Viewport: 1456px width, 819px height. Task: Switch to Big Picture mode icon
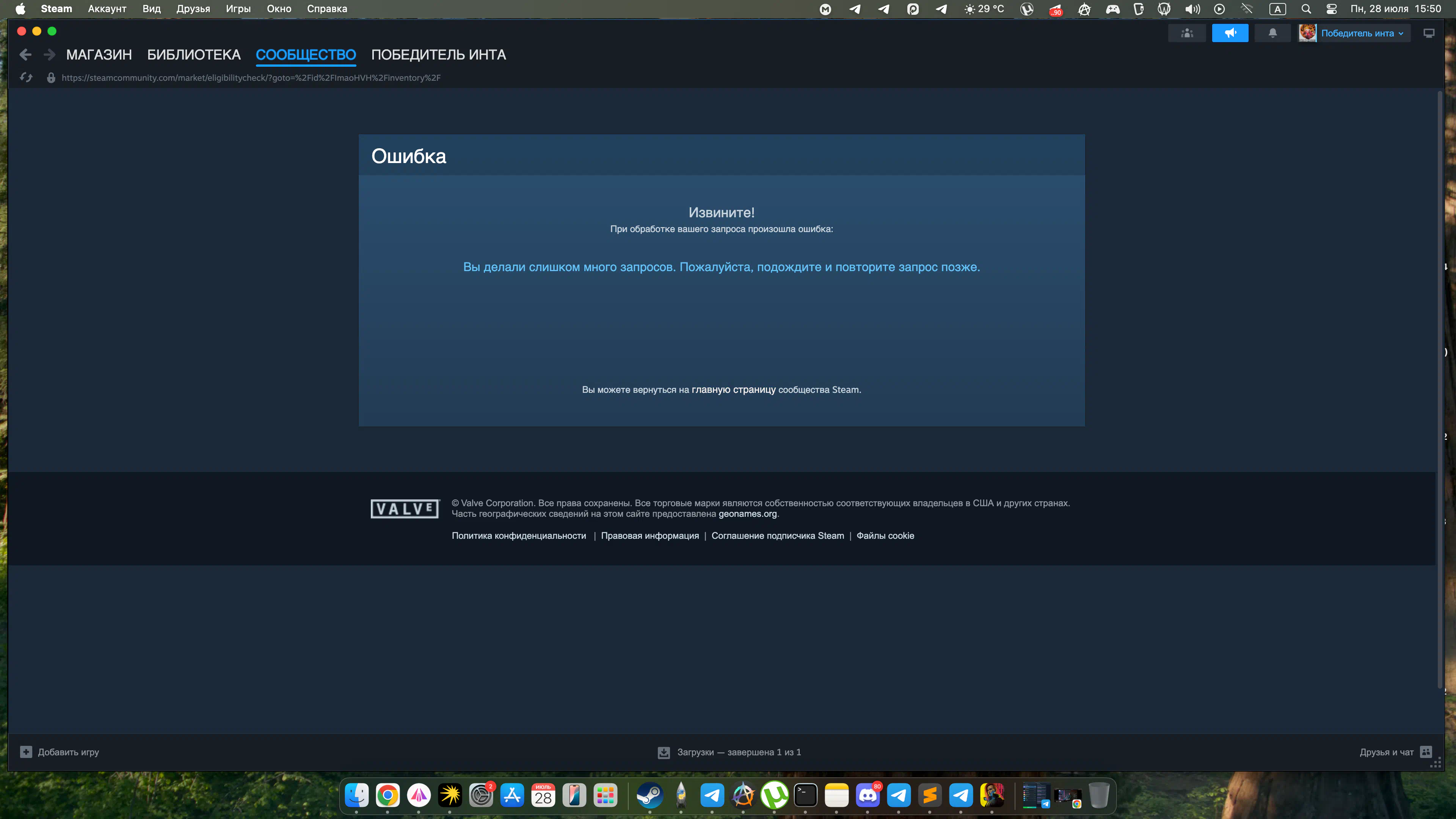(x=1429, y=33)
